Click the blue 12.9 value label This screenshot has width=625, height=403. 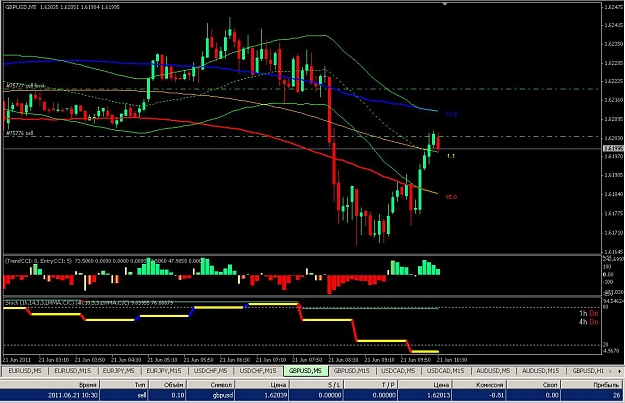point(451,115)
